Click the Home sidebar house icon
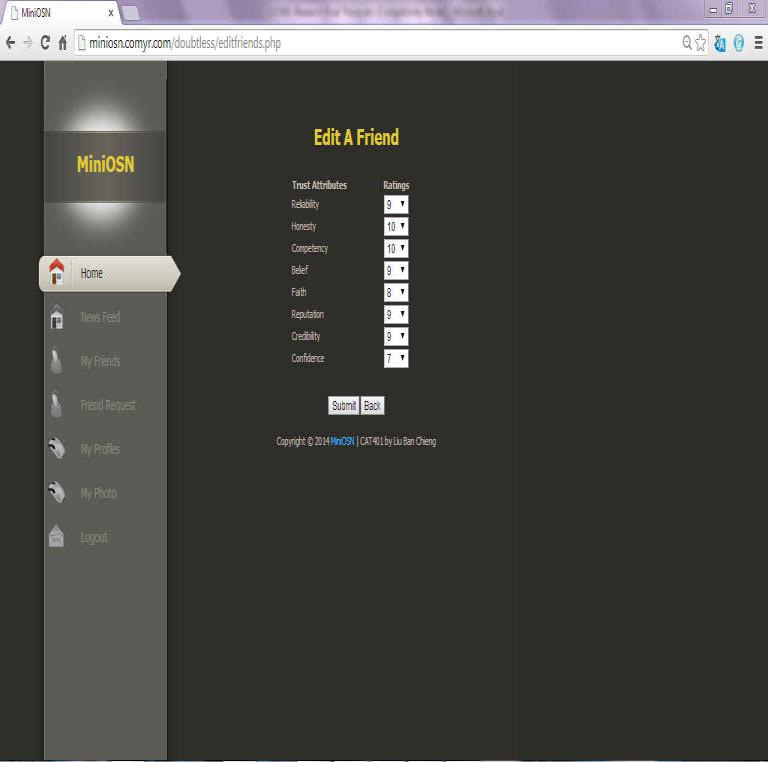The height and width of the screenshot is (762, 768). click(x=56, y=272)
